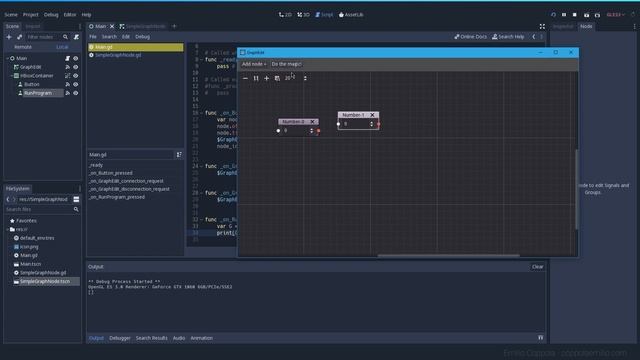Image resolution: width=640 pixels, height=360 pixels.
Task: Go to previous script history arrow
Action: [533, 37]
